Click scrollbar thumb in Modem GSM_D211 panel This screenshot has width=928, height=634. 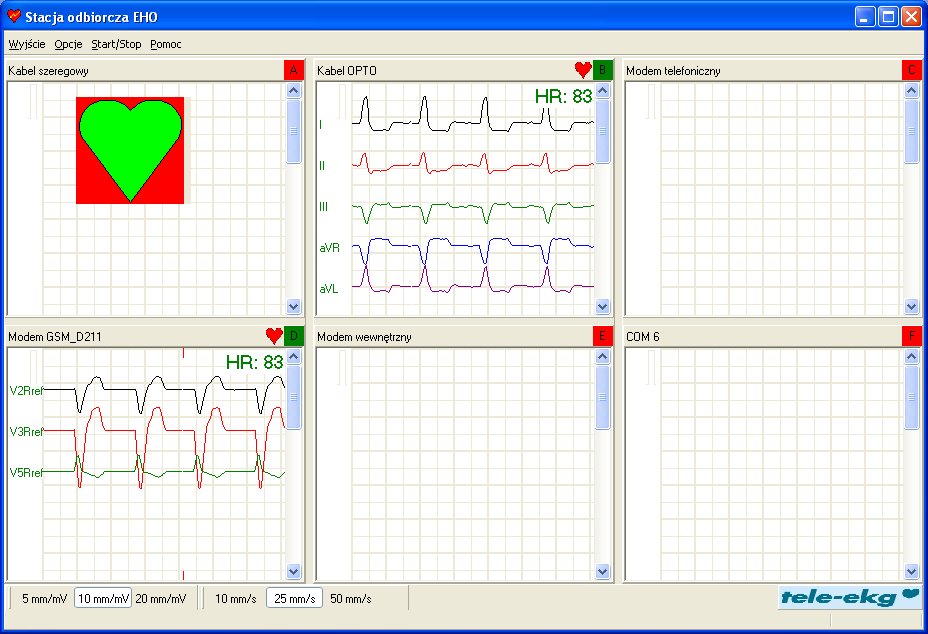(x=294, y=397)
